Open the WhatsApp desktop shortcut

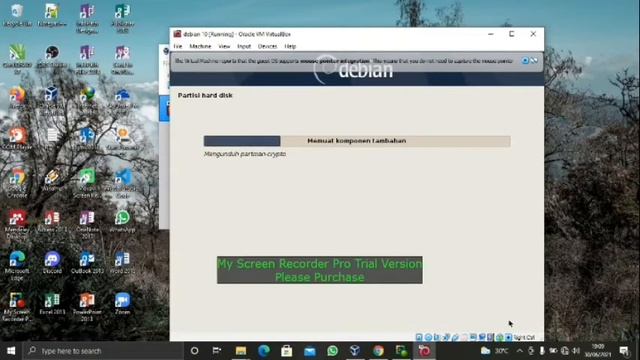(x=122, y=221)
